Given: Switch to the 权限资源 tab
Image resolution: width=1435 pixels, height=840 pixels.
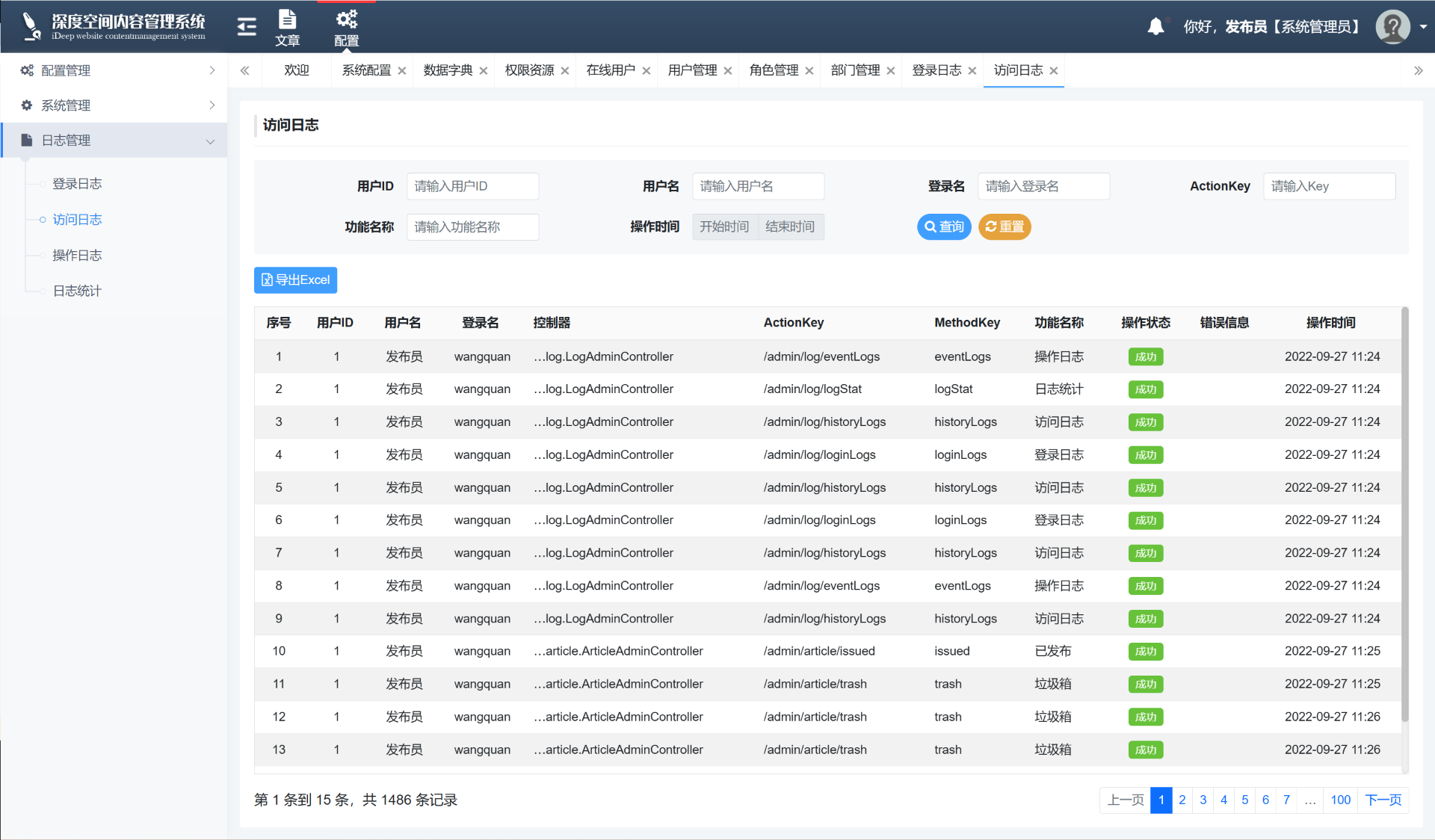Looking at the screenshot, I should pyautogui.click(x=529, y=70).
